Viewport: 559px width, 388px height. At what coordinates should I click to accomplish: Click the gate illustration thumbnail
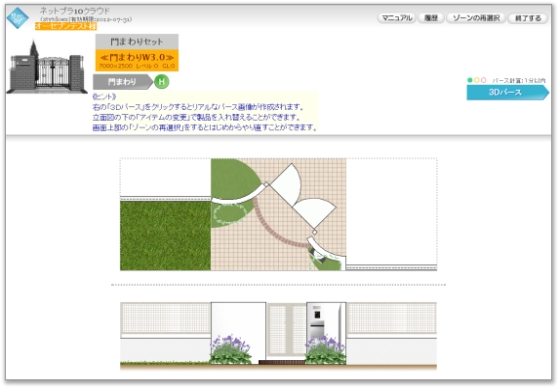(x=47, y=67)
